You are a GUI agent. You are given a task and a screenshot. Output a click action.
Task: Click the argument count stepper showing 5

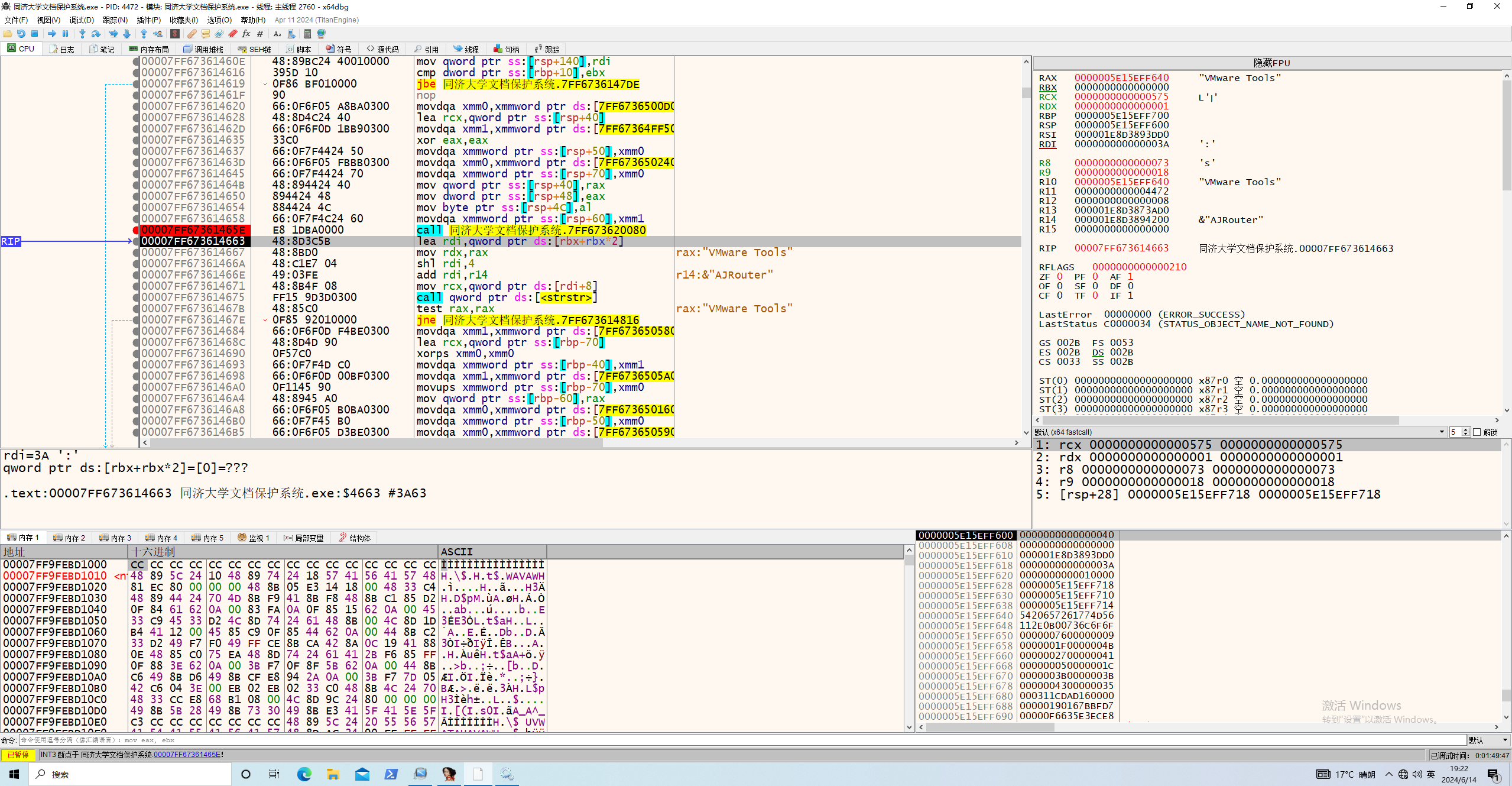(1459, 432)
